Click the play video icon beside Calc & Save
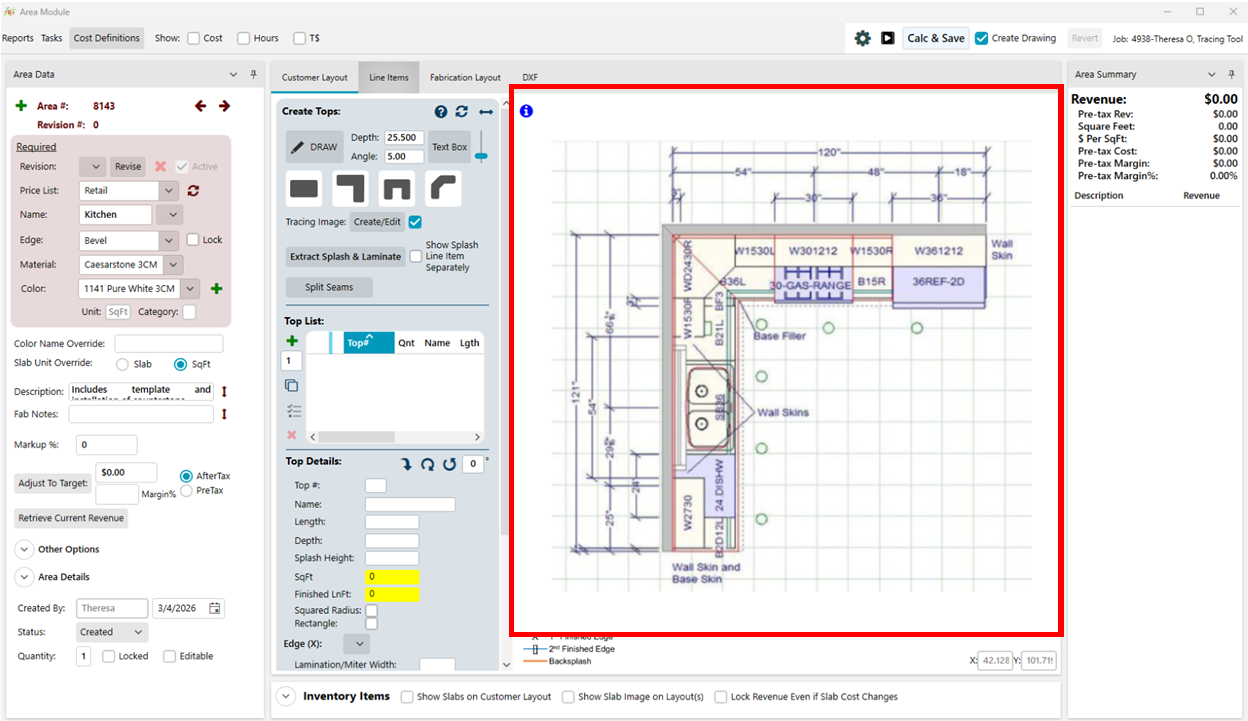Screen dimensions: 1248x721 tap(888, 38)
